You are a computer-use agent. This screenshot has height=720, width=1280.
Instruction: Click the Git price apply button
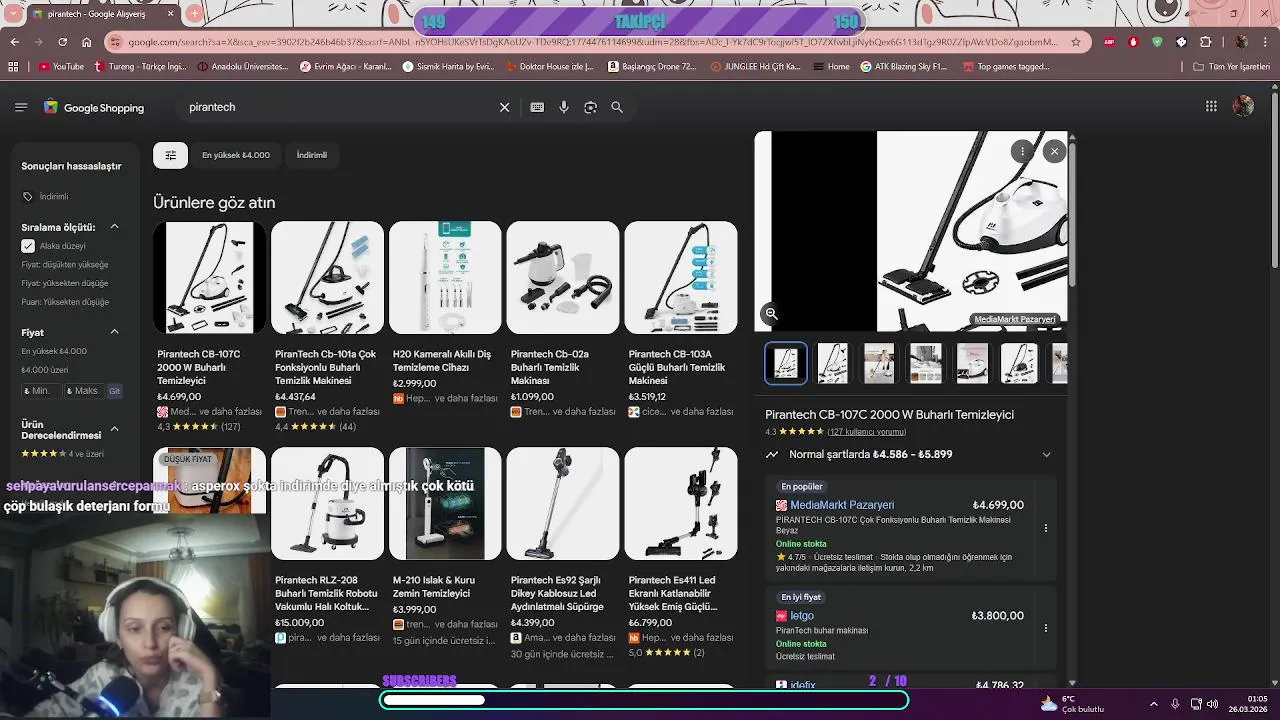click(114, 391)
